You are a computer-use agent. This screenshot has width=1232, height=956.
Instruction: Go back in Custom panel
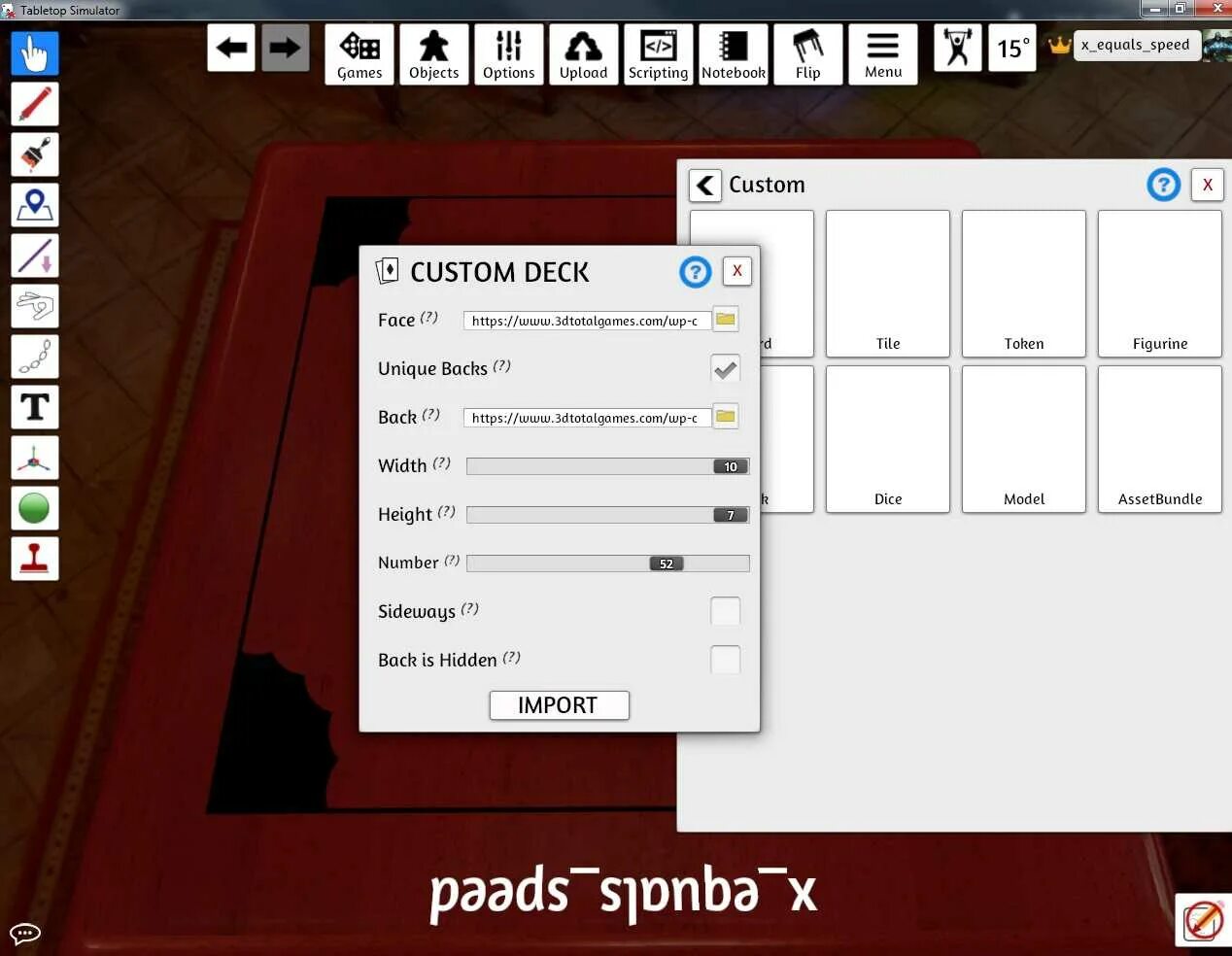click(705, 185)
